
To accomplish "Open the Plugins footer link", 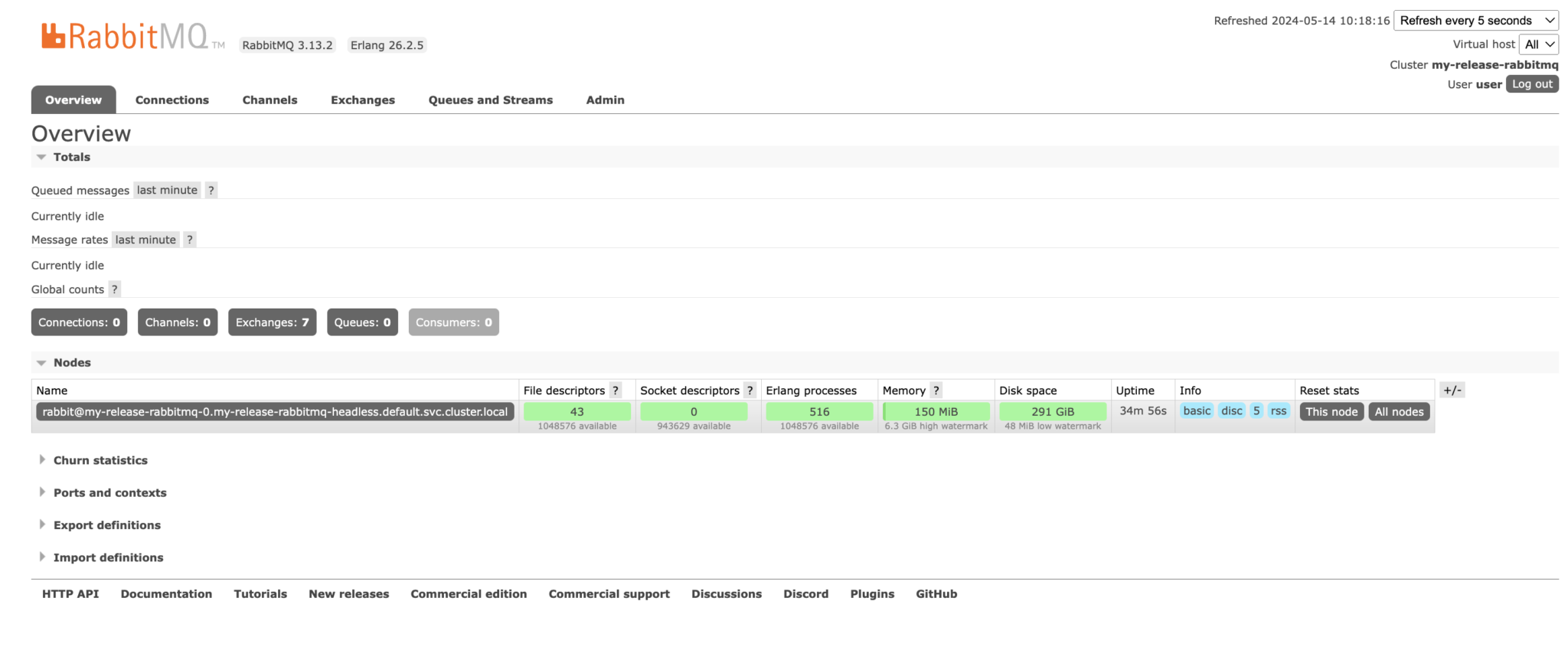I will click(x=872, y=594).
